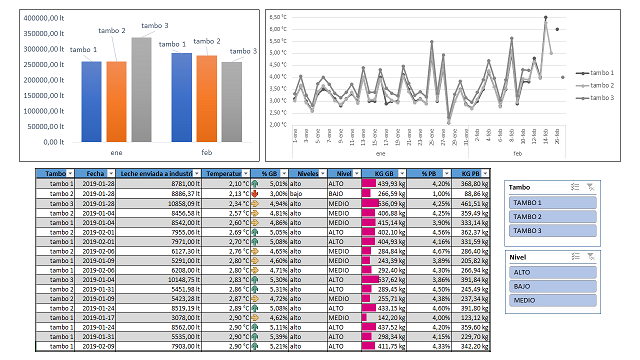Click the pink data bar beside 439,93 kg
The height and width of the screenshot is (360, 640).
pos(369,184)
